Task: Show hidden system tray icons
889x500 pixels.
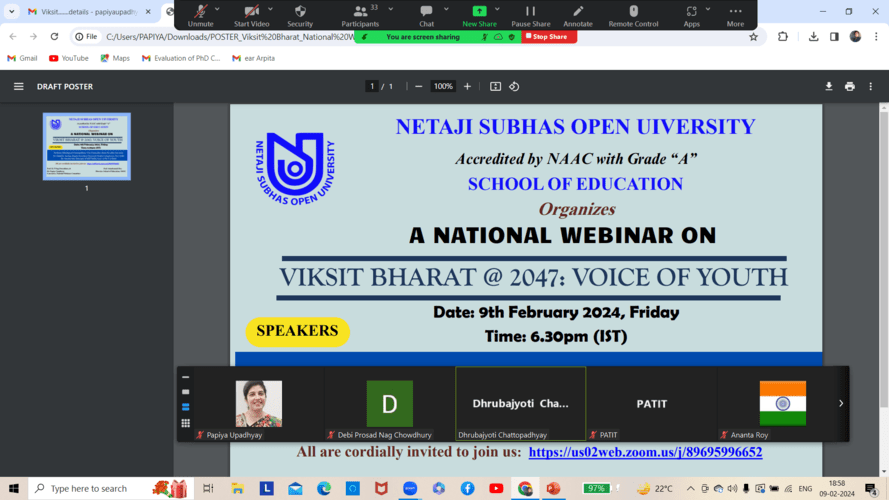Action: point(690,488)
